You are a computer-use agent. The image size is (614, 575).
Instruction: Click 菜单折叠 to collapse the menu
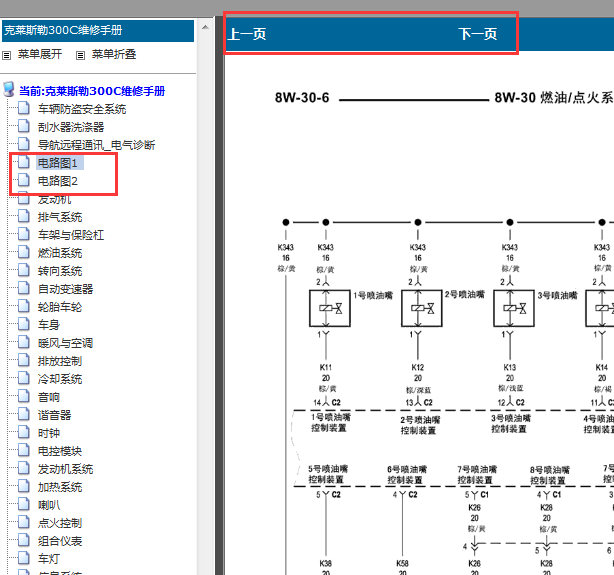click(x=114, y=54)
